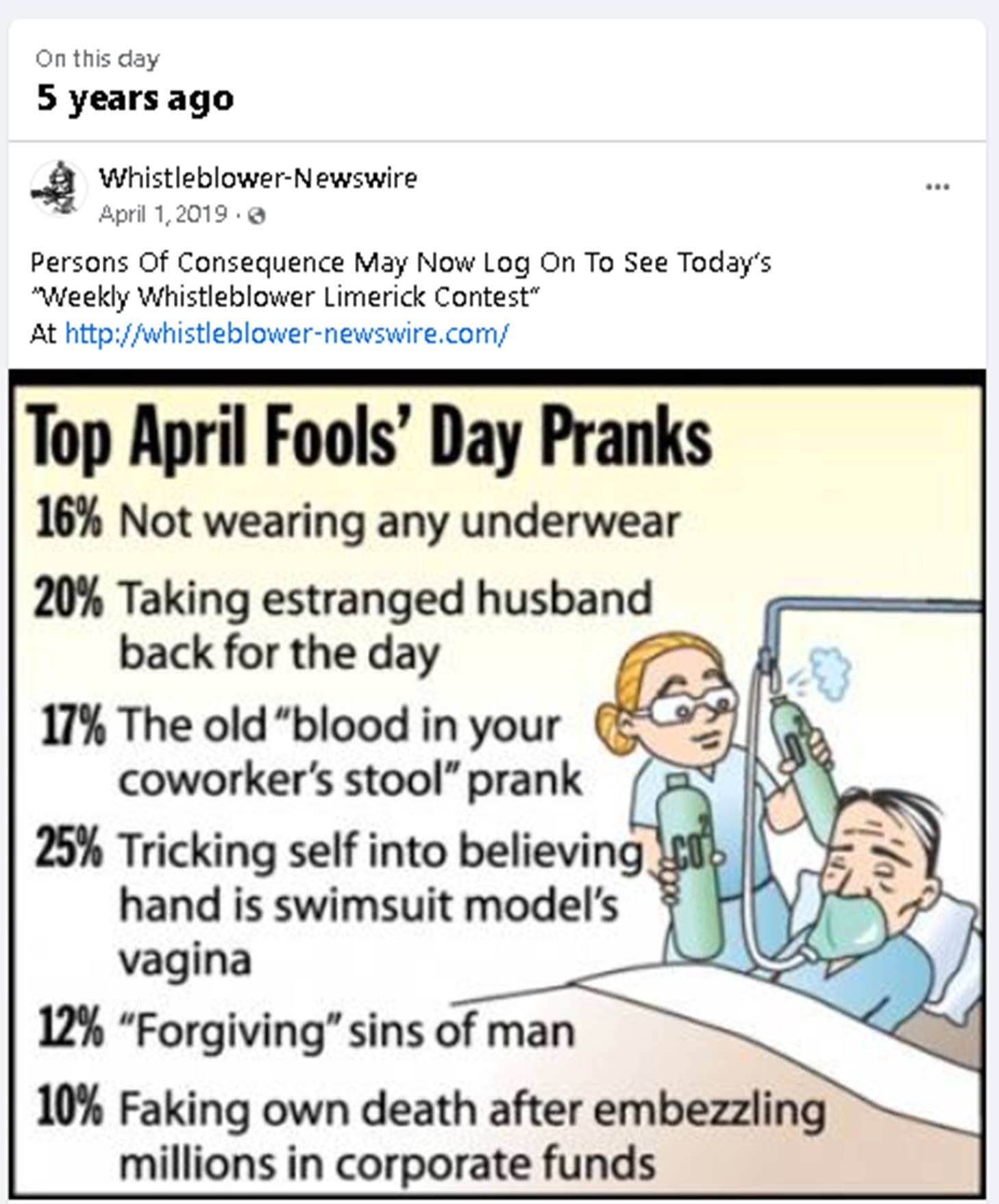Open the Whistleblower-Newswire page name
Viewport: 999px width, 1204px height.
[x=258, y=178]
